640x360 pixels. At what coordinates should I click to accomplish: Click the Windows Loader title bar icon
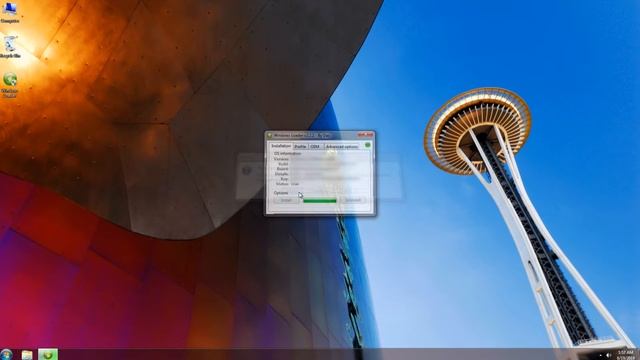269,135
